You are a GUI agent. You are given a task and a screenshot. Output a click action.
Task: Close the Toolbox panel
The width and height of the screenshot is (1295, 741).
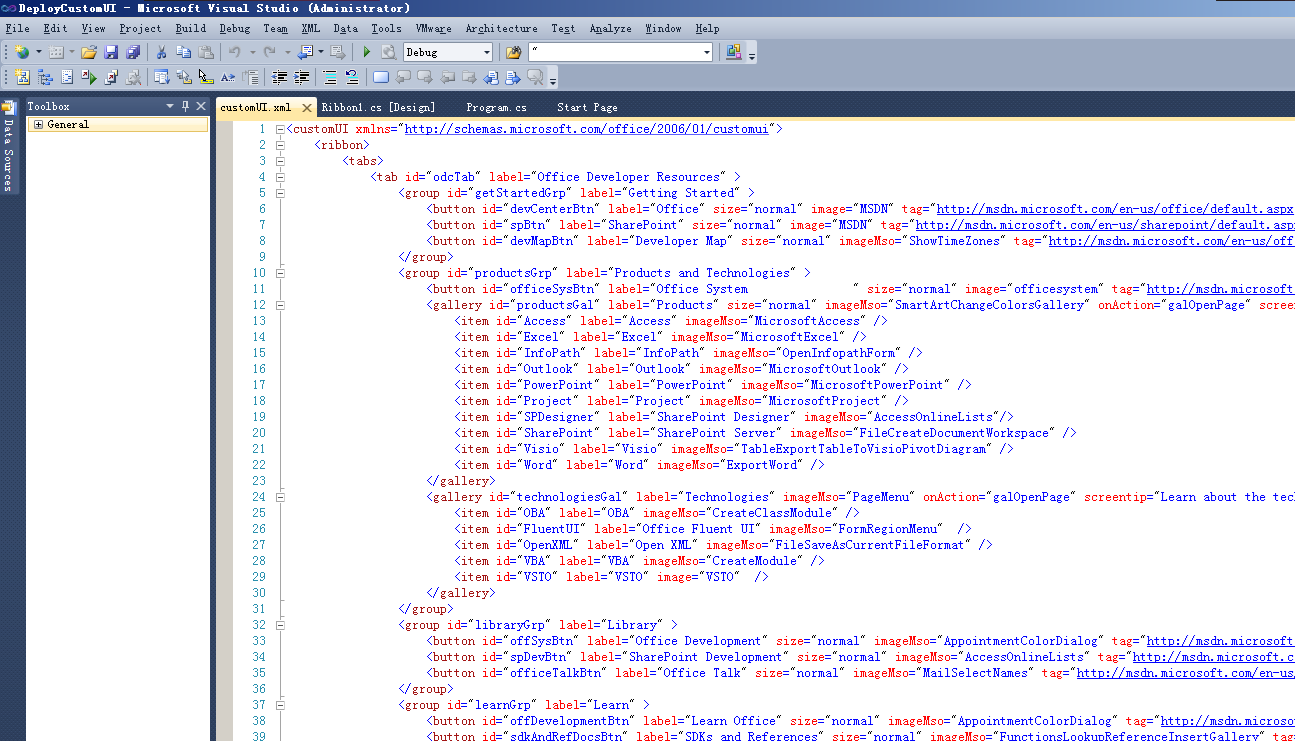pos(201,106)
